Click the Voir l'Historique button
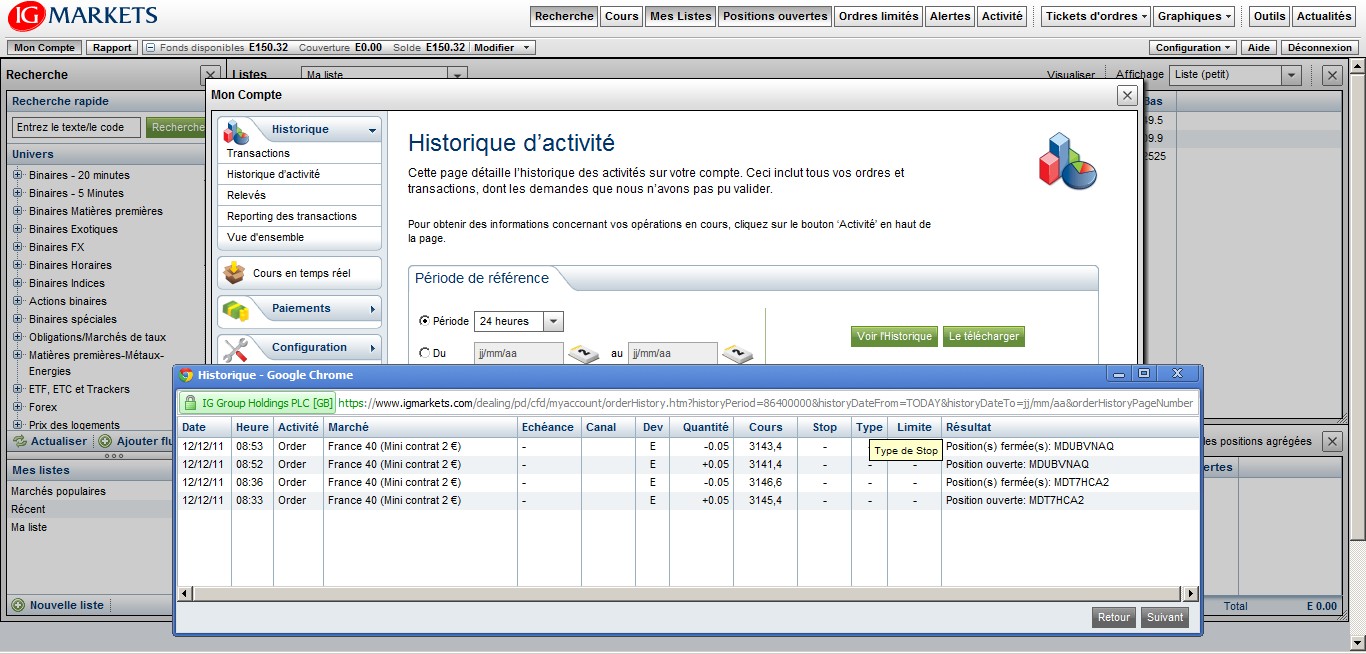This screenshot has height=654, width=1366. click(x=895, y=336)
